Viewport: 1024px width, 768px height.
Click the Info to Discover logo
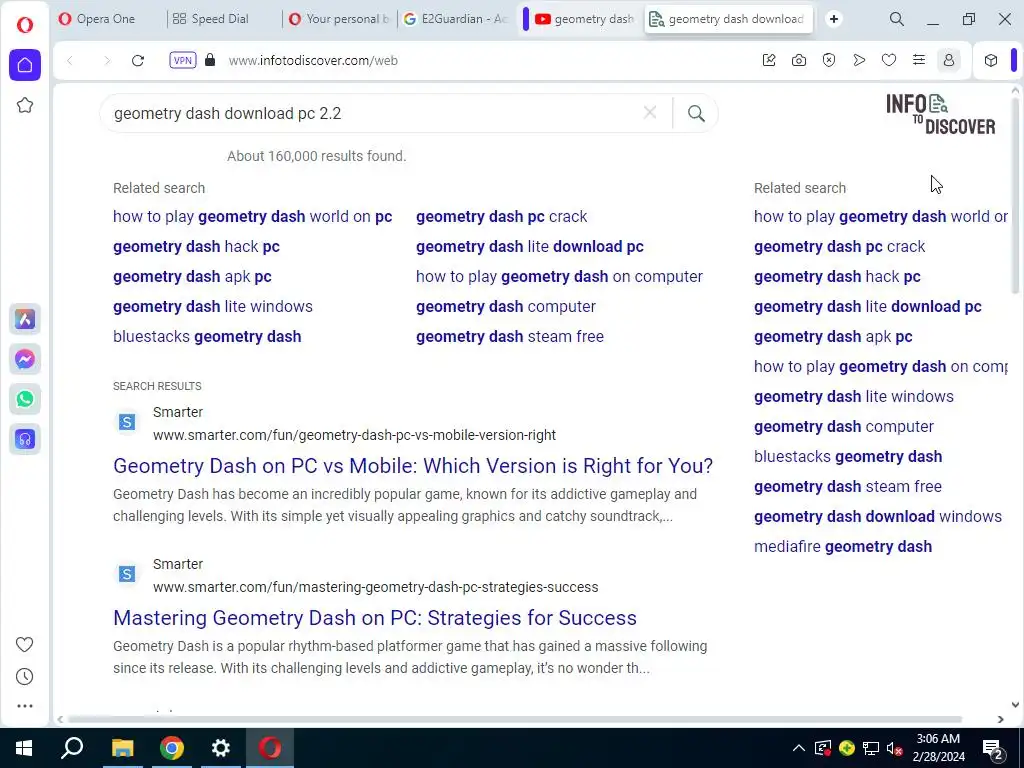click(x=940, y=114)
